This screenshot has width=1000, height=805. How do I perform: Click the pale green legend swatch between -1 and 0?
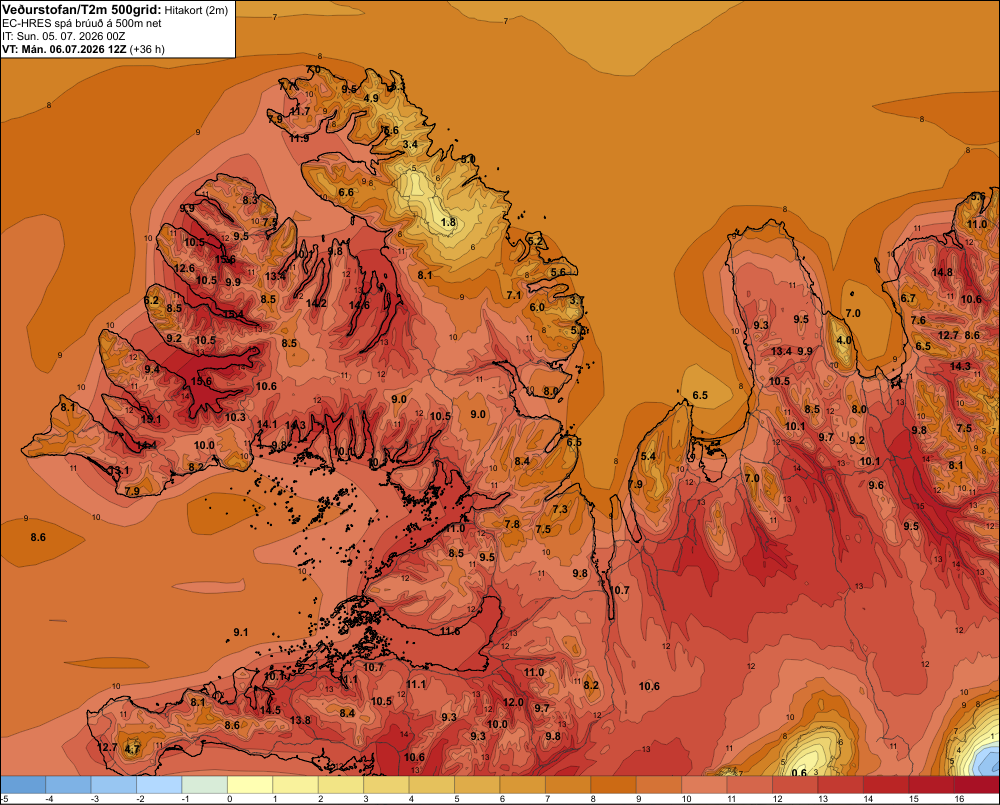pos(205,784)
